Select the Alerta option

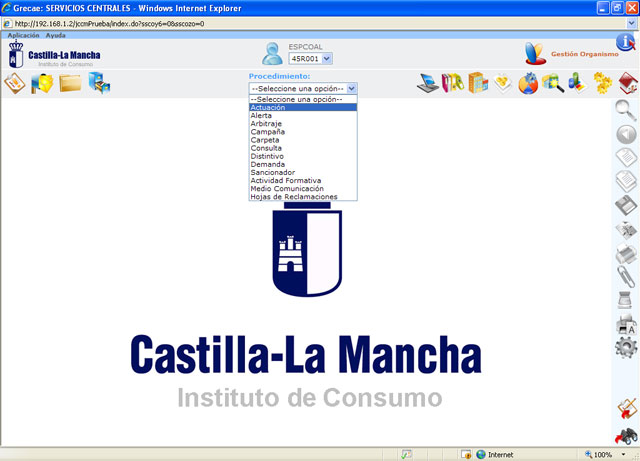(303, 116)
